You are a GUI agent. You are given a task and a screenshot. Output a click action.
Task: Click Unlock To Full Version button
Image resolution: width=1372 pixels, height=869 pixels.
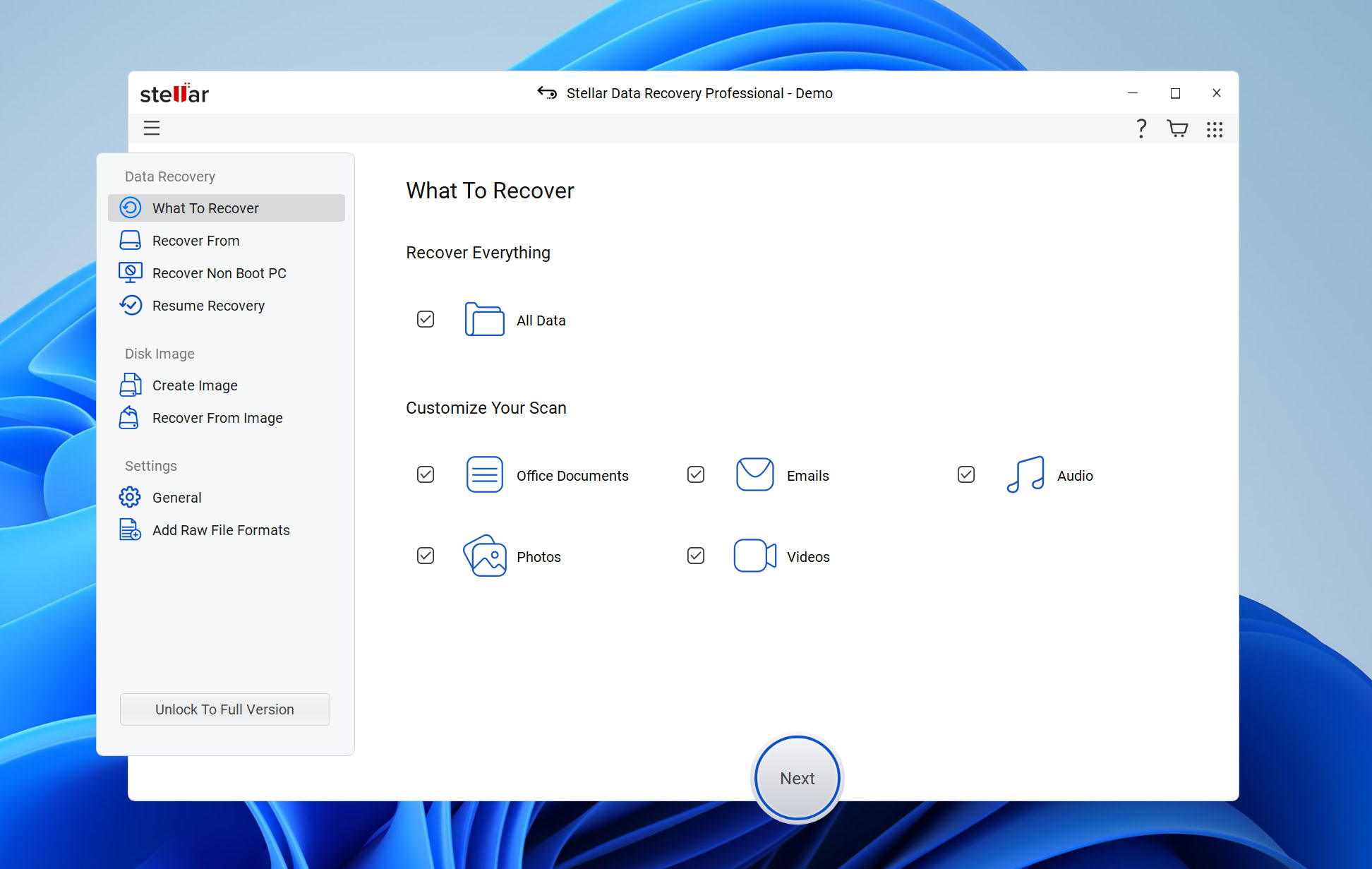[225, 709]
